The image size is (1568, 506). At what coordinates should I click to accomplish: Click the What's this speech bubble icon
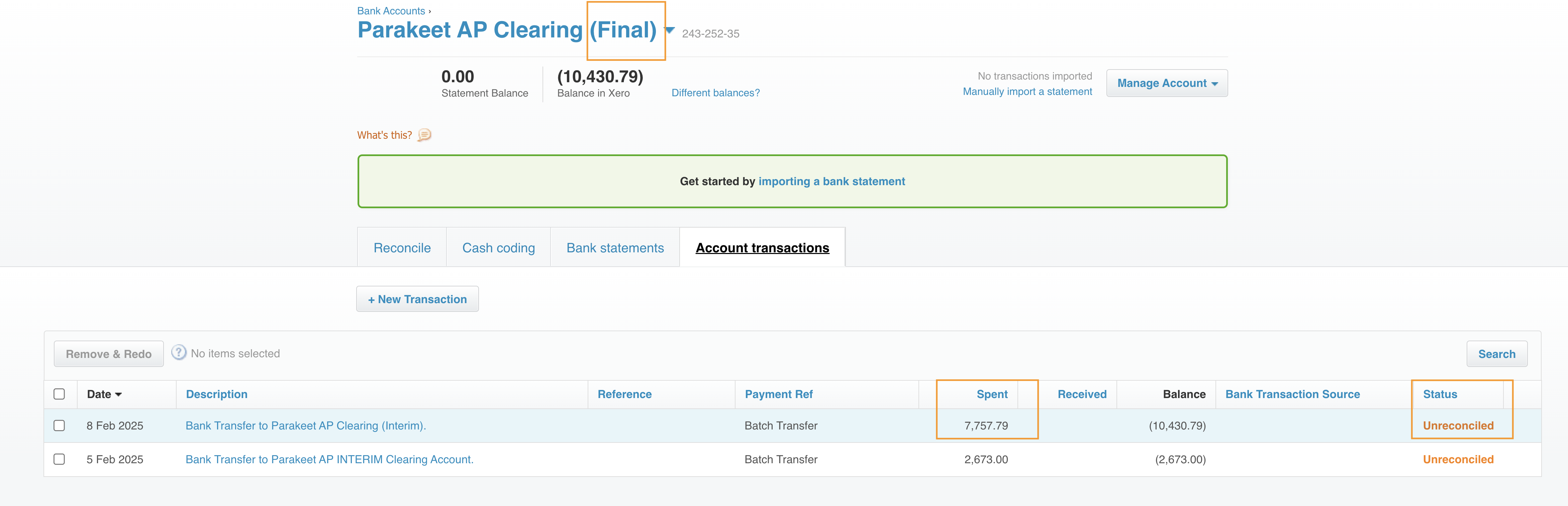pos(424,135)
